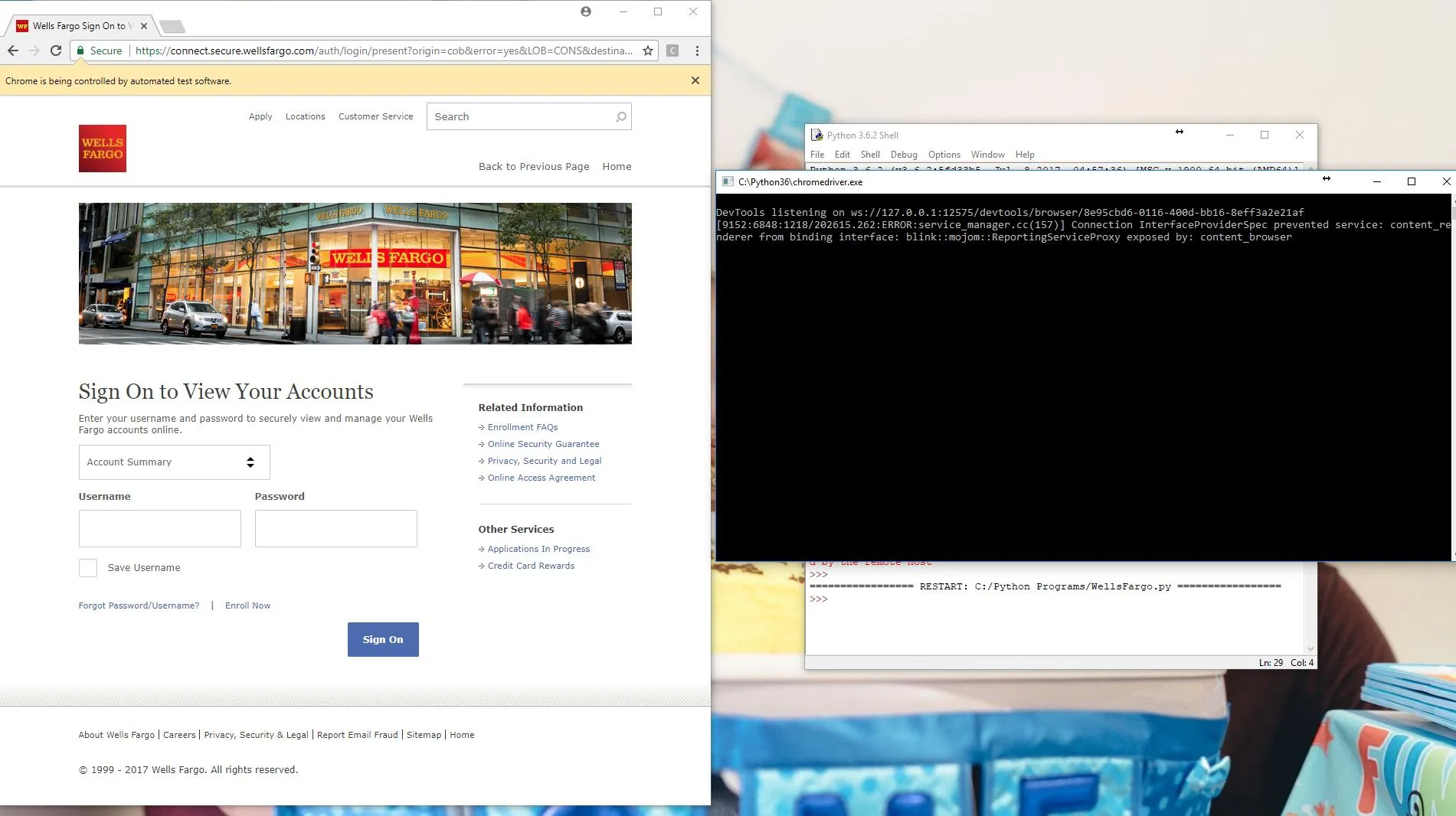
Task: Open the Window menu in Python Shell
Action: click(988, 155)
